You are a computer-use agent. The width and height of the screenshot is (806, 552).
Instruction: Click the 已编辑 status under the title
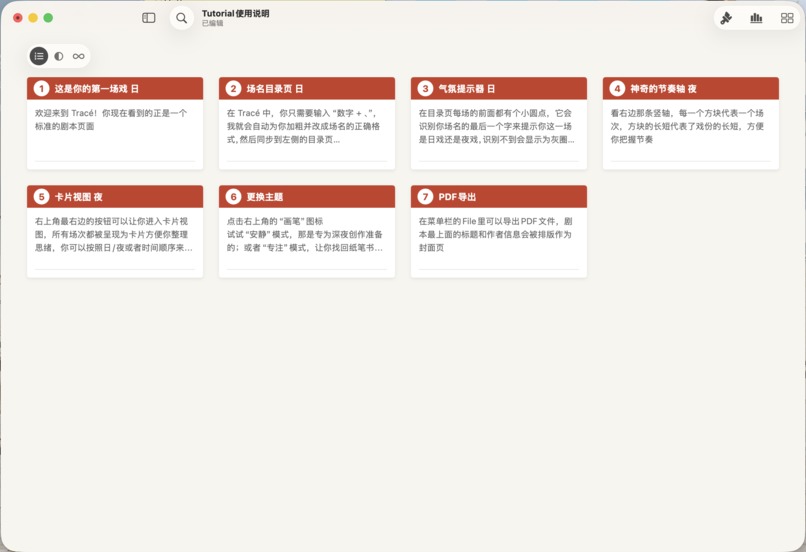(212, 23)
